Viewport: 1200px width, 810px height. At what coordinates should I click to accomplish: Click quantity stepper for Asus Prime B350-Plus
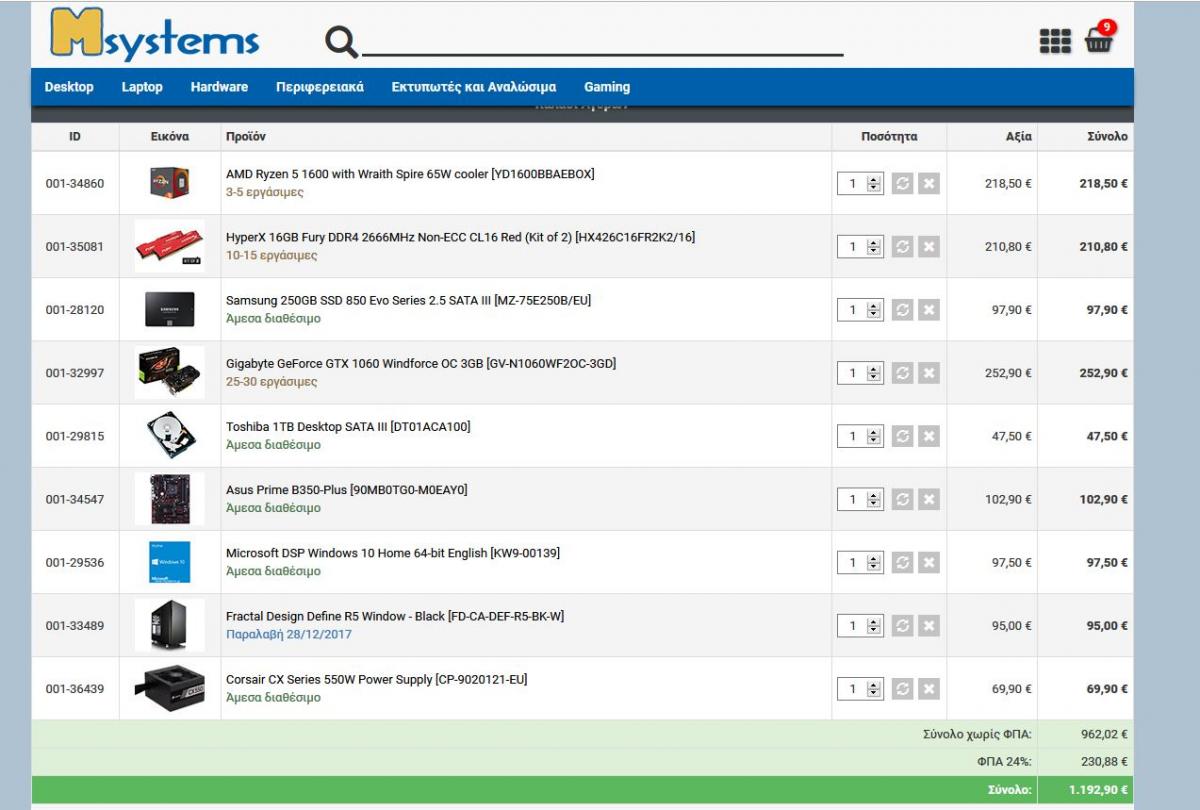coord(874,499)
